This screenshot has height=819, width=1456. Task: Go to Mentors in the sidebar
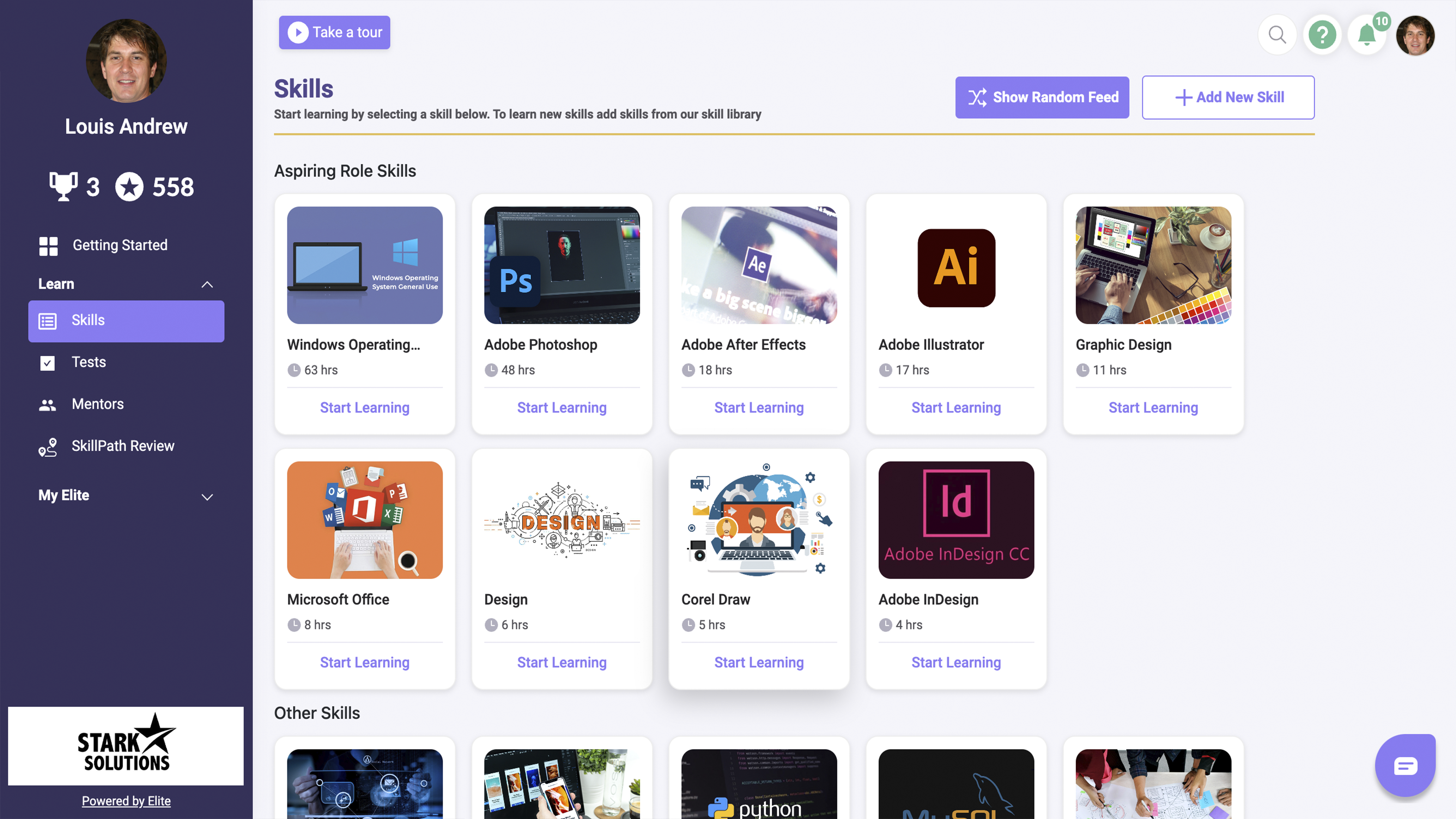(x=97, y=404)
